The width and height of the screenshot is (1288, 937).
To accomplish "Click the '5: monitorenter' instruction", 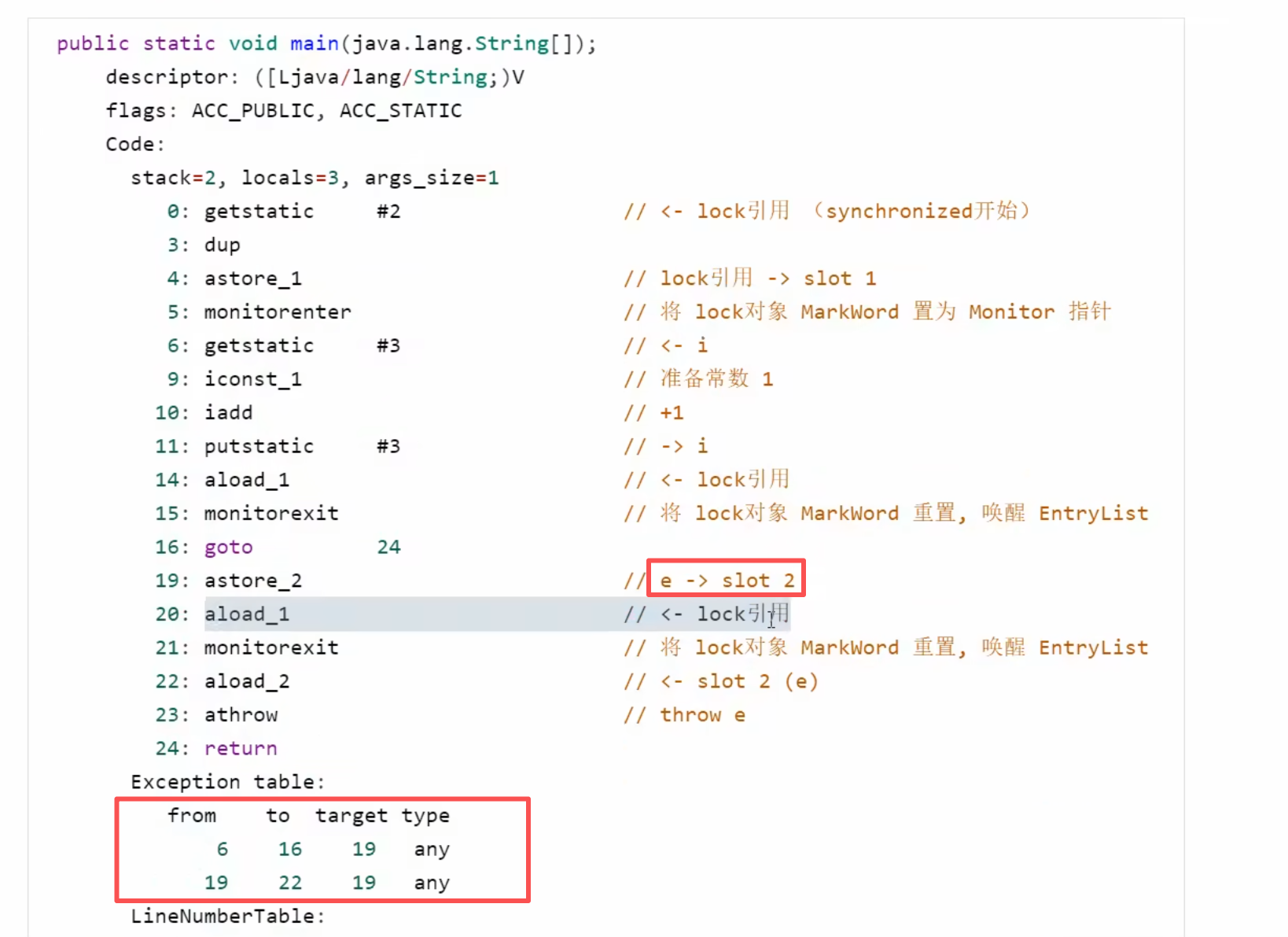I will click(x=259, y=312).
